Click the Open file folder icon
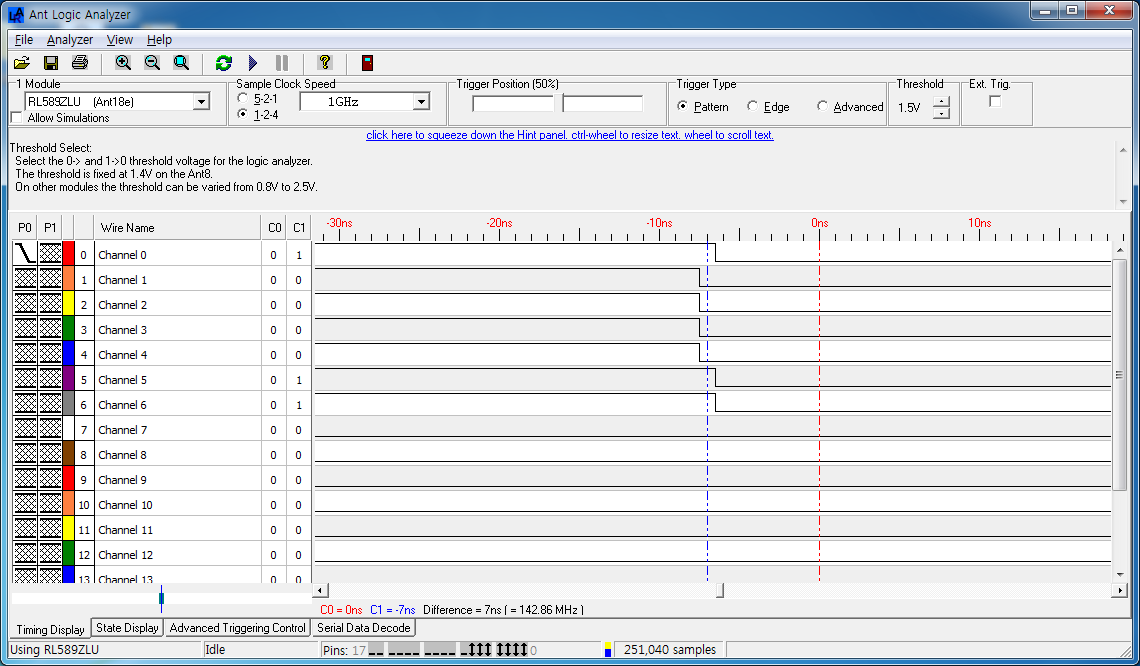The height and width of the screenshot is (666, 1140). (22, 63)
